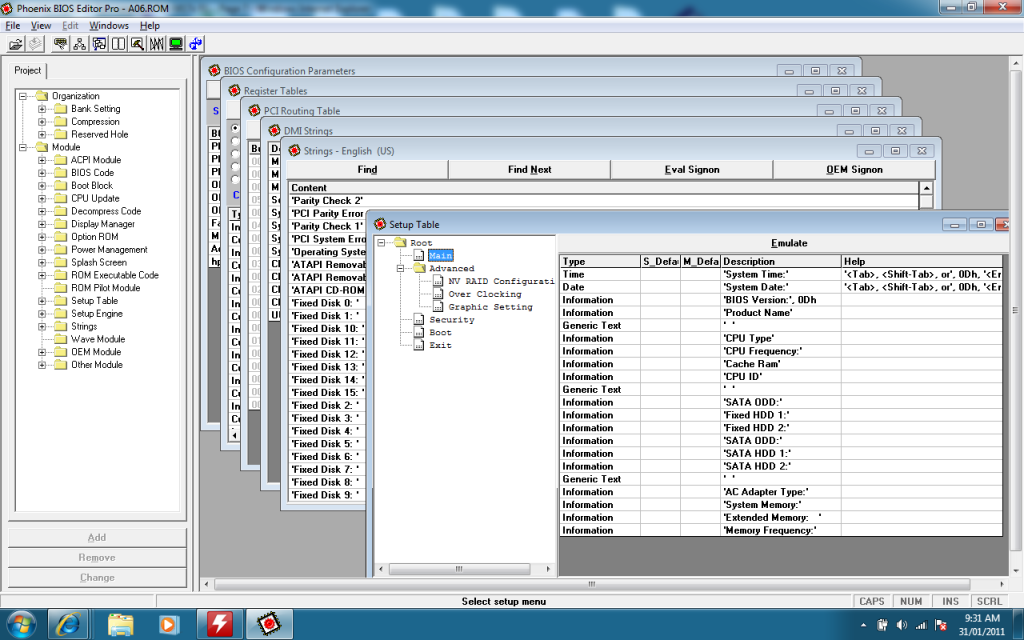1024x640 pixels.
Task: Click the Strings list scroll-up arrow
Action: (x=926, y=188)
